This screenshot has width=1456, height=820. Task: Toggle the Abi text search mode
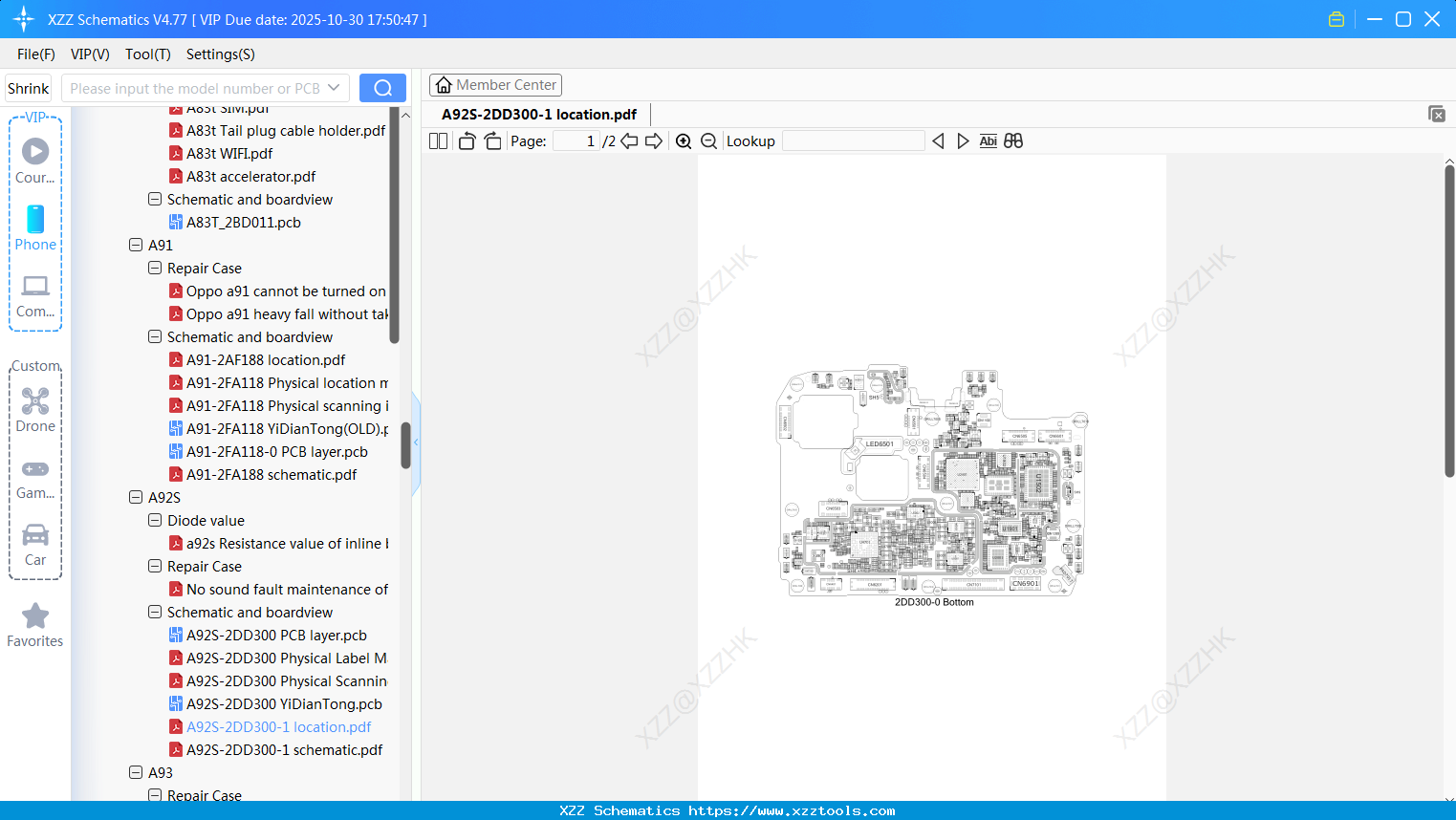tap(988, 140)
